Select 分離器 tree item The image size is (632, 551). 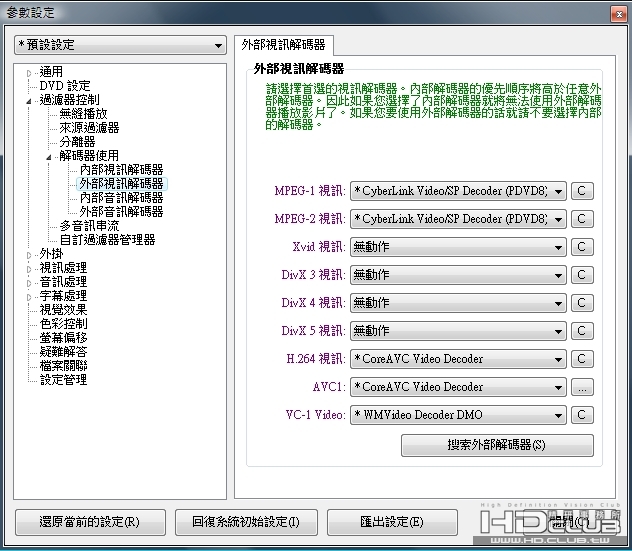tap(77, 142)
